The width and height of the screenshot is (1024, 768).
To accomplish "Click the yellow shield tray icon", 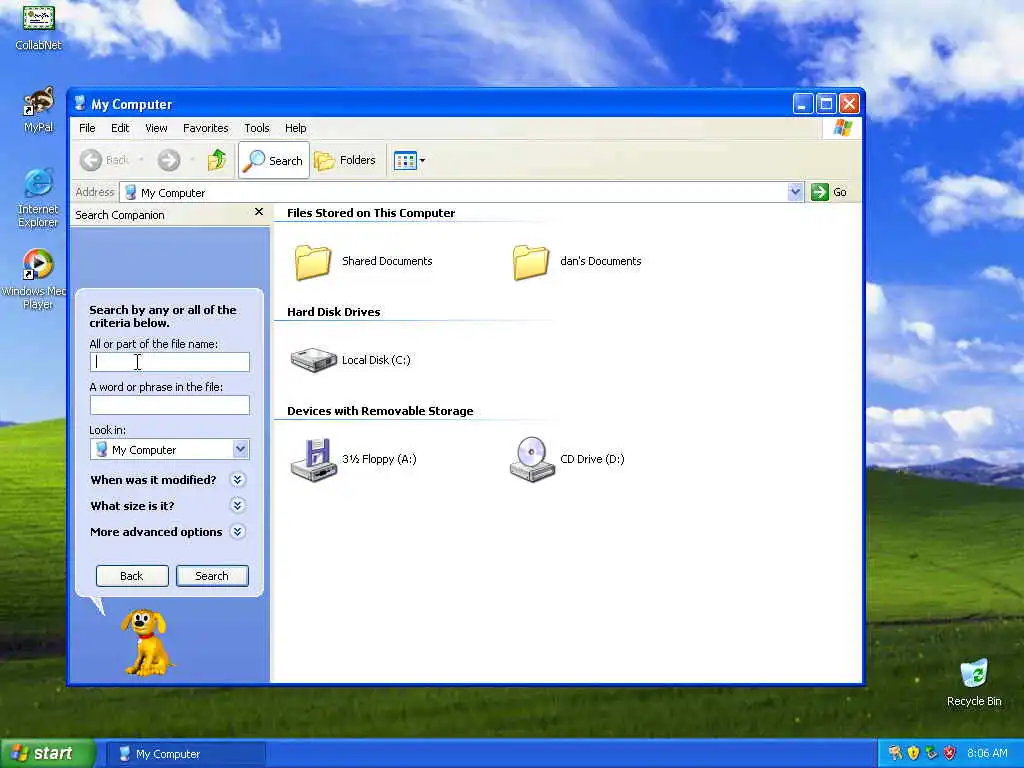I will [x=913, y=753].
